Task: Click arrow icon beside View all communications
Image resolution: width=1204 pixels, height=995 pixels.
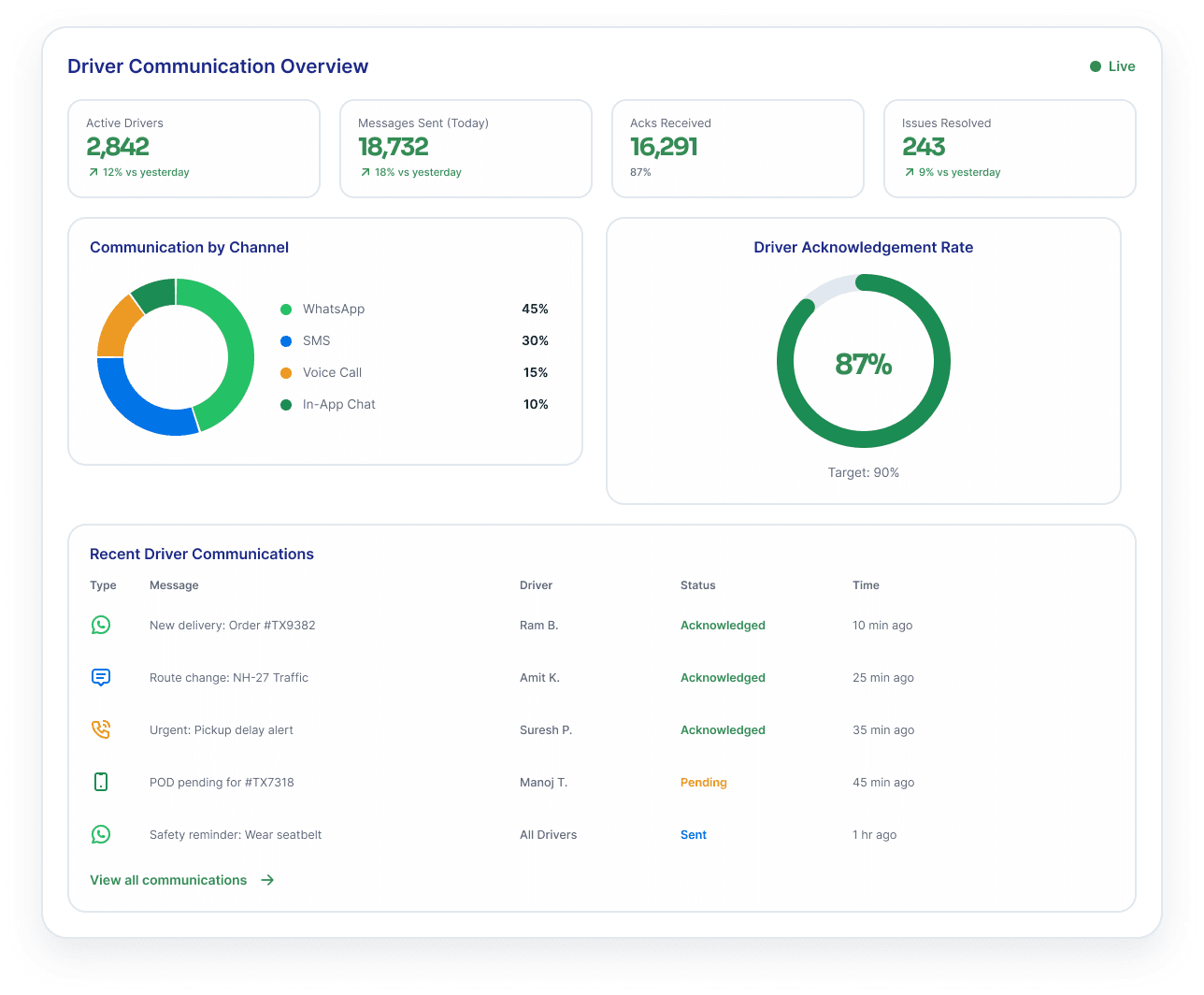Action: pos(267,880)
